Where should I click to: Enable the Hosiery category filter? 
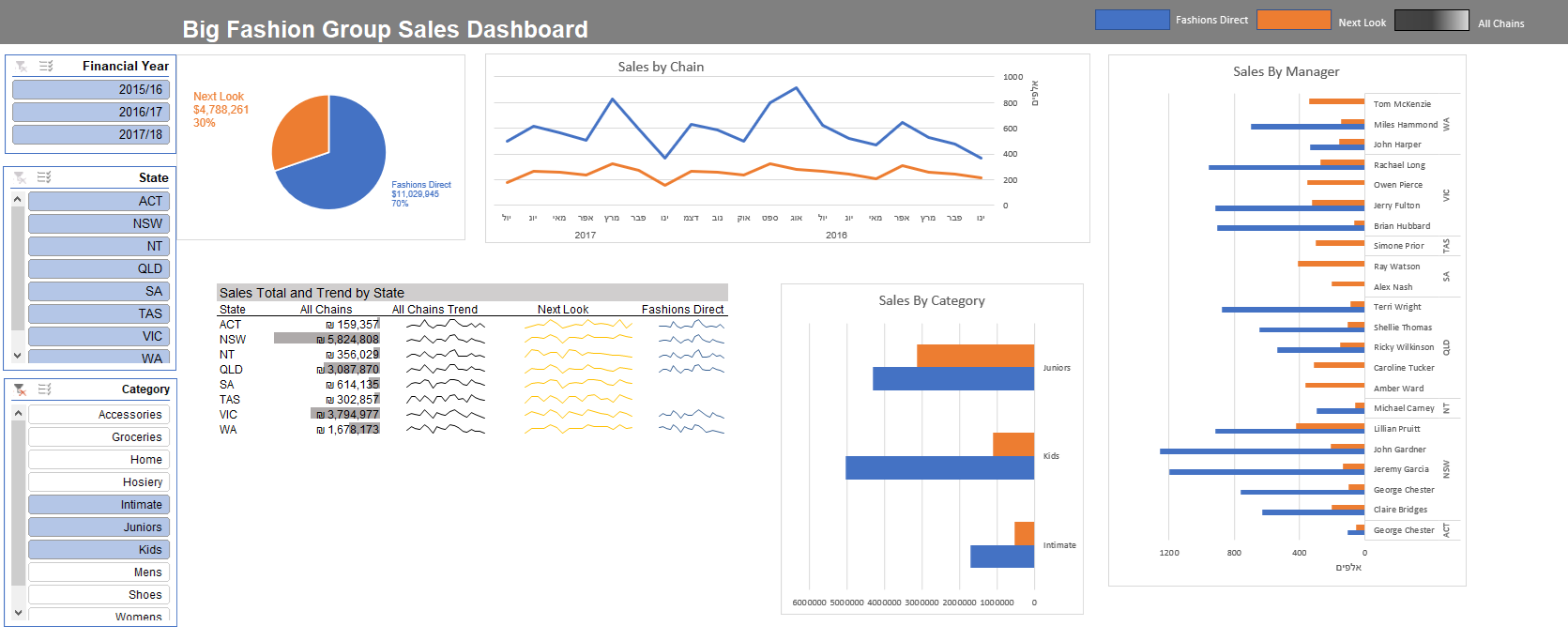click(99, 481)
